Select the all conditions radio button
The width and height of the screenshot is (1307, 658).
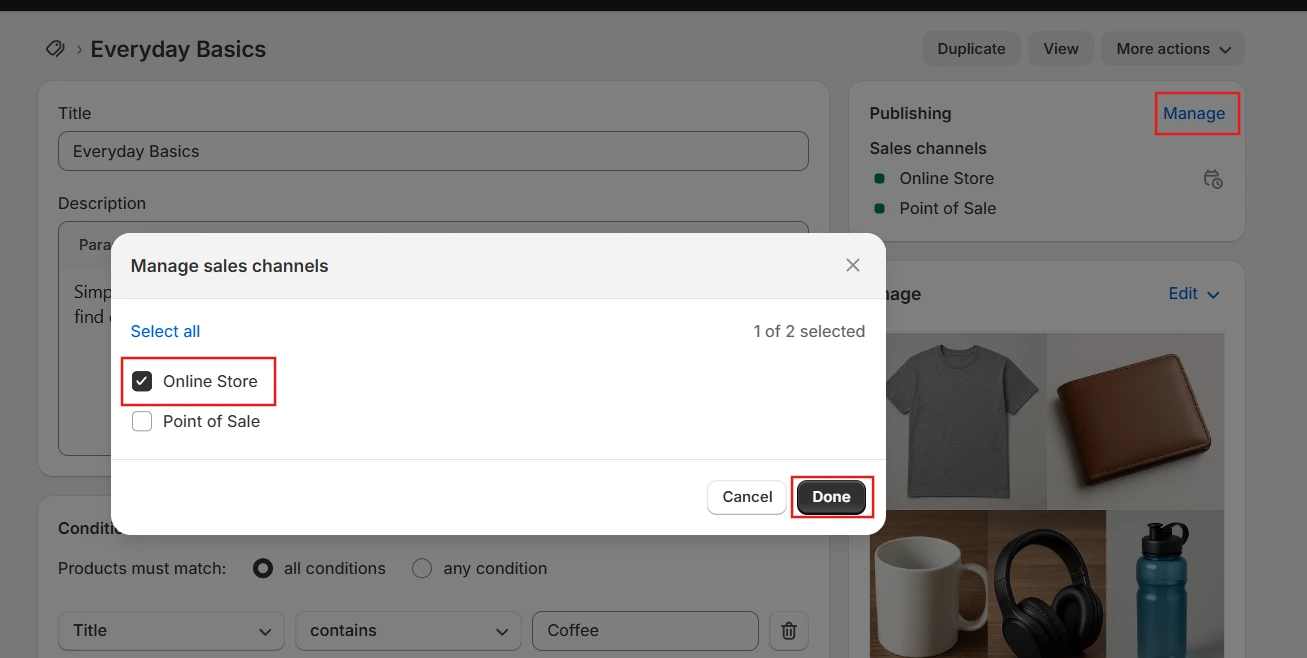pos(263,568)
